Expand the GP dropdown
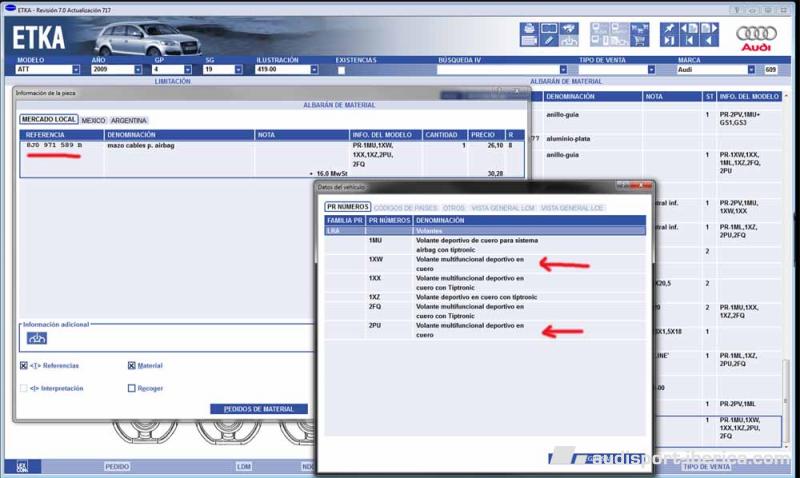Viewport: 800px width, 478px height. click(188, 69)
